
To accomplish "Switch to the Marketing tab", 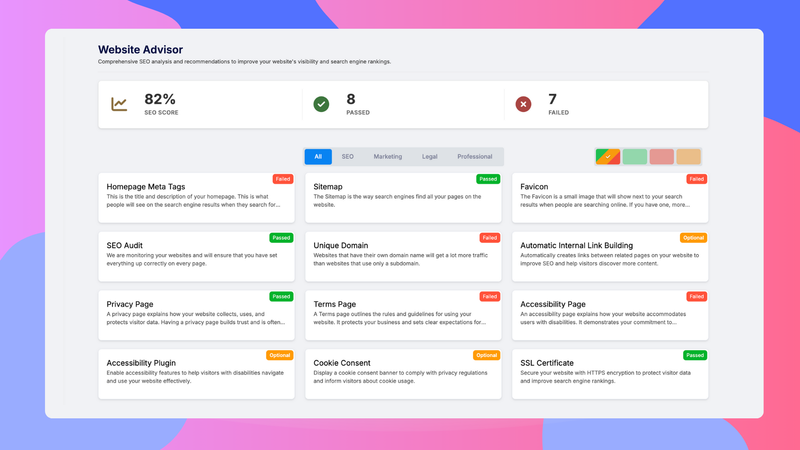I will [x=387, y=156].
